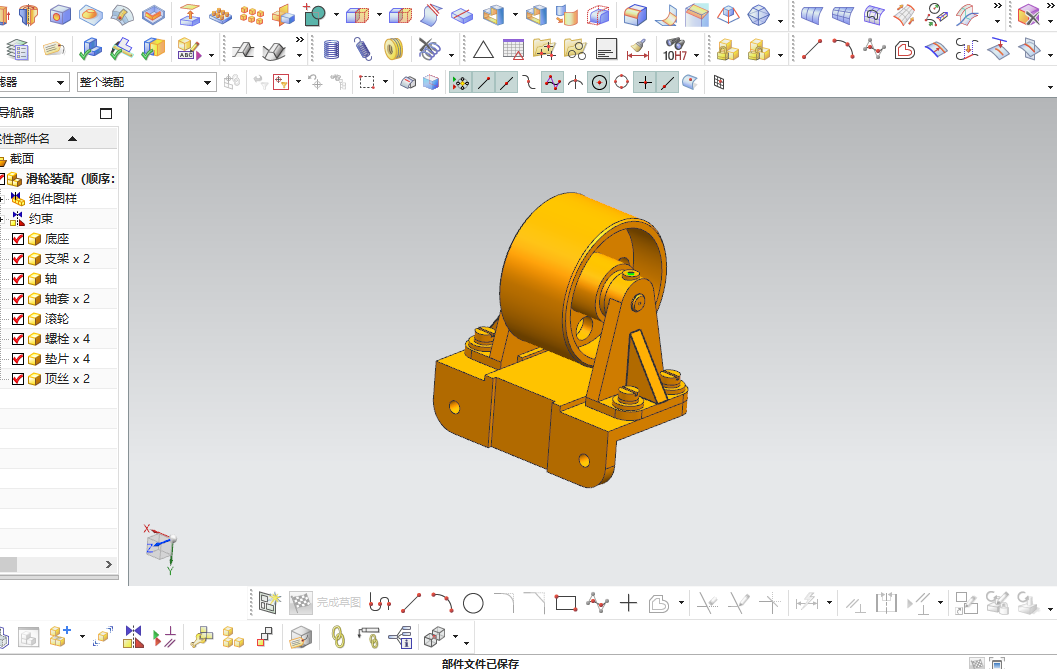1057x669 pixels.
Task: Click the green-check blue part icon
Action: click(x=90, y=49)
